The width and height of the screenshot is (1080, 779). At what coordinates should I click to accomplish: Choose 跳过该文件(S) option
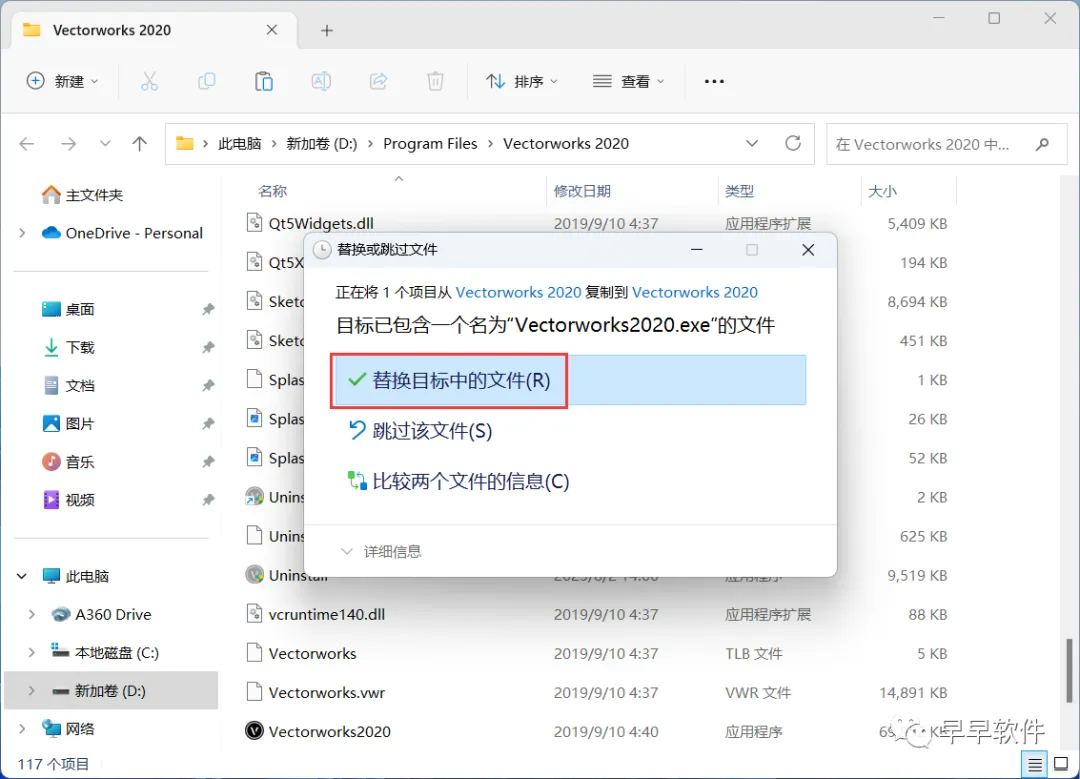coord(421,431)
